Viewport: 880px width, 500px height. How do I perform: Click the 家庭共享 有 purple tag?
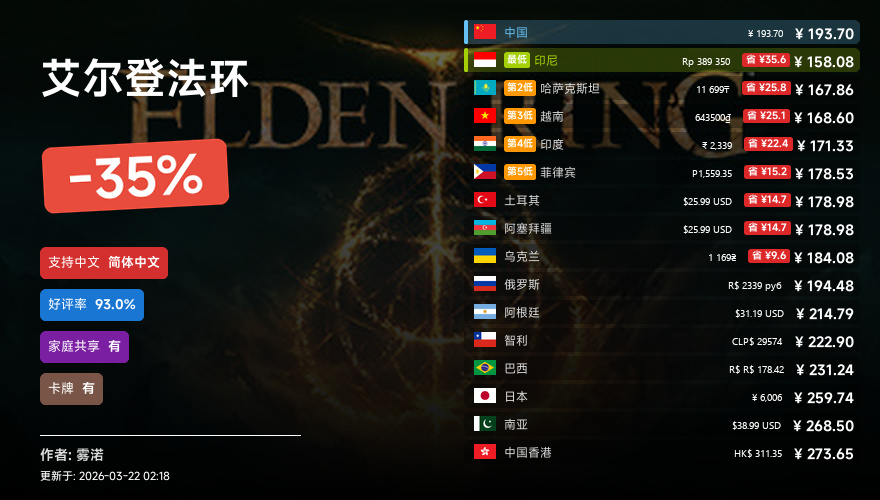point(84,347)
